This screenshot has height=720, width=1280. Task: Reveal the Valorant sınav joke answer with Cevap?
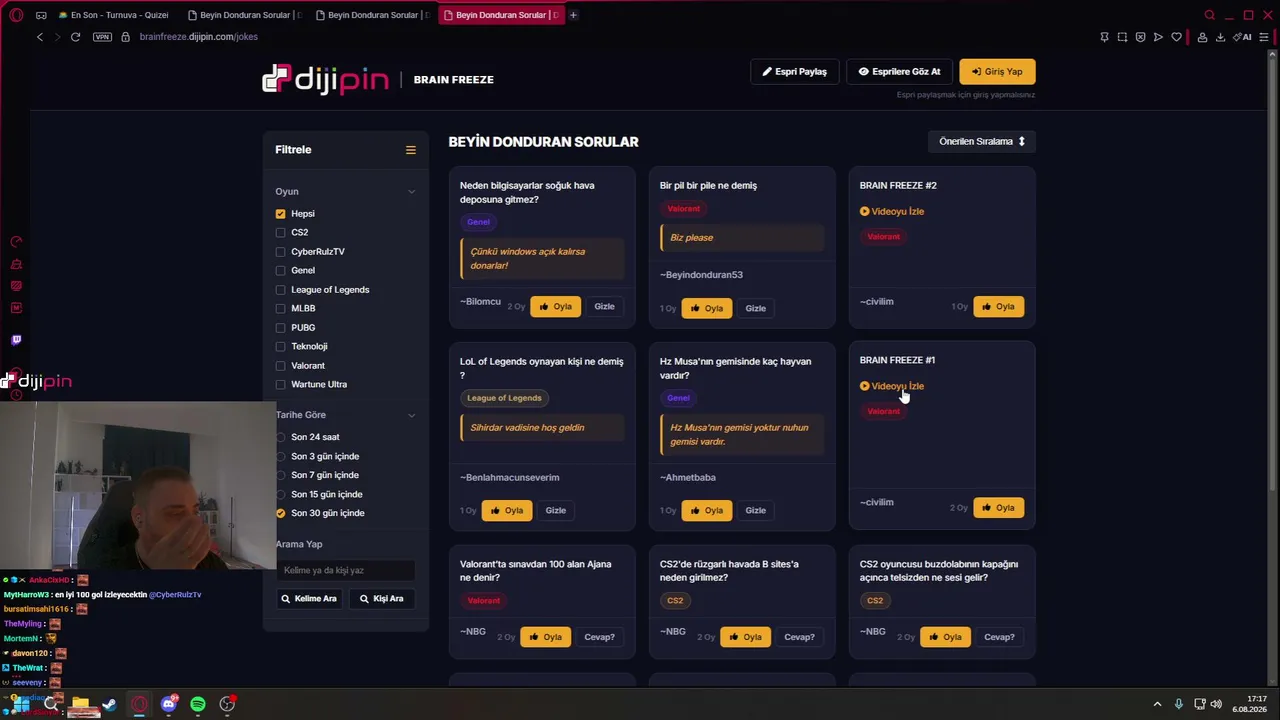click(x=599, y=637)
